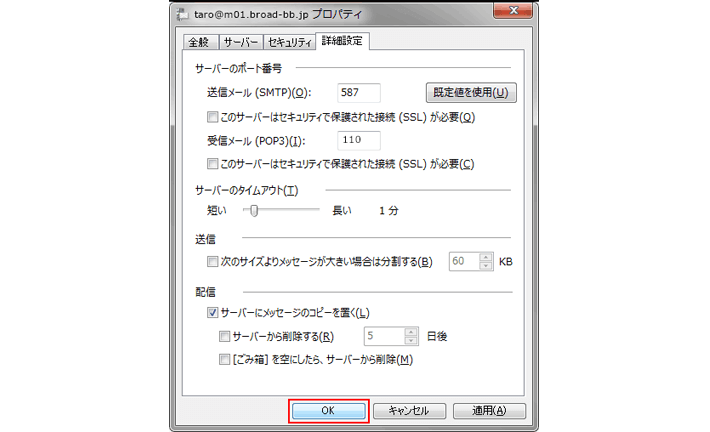Click the POP3 port number field
The width and height of the screenshot is (710, 432).
coord(359,140)
